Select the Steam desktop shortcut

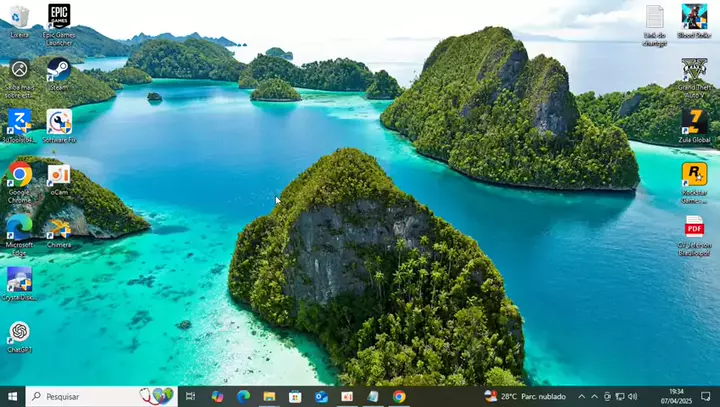pos(59,70)
